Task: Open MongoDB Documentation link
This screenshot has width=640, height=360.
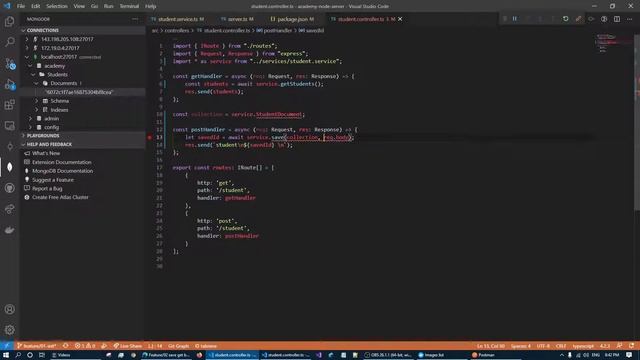Action: click(x=62, y=171)
